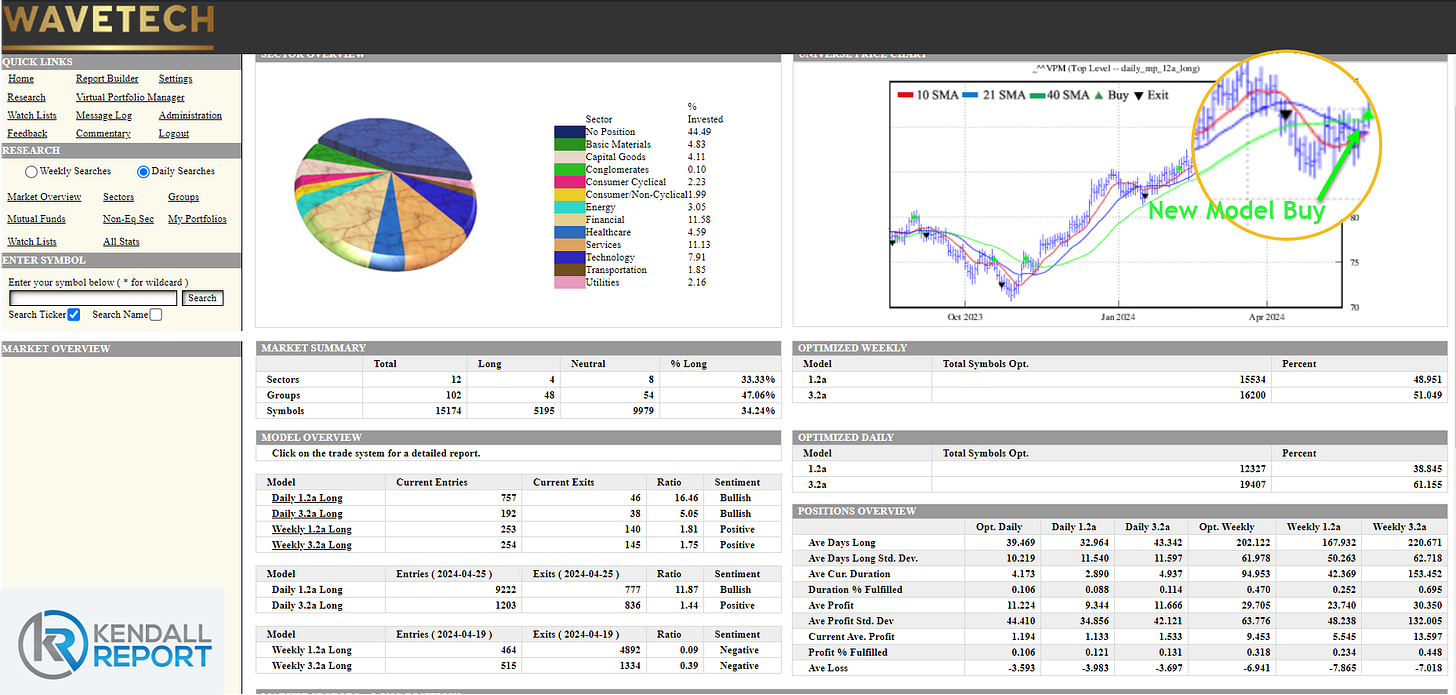Click the 44.49 percent invested value
Screen dimensions: 1456x695
(699, 132)
